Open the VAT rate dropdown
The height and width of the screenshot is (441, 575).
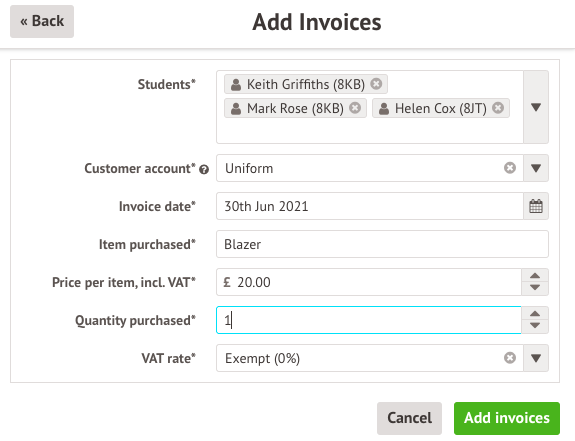coord(536,358)
